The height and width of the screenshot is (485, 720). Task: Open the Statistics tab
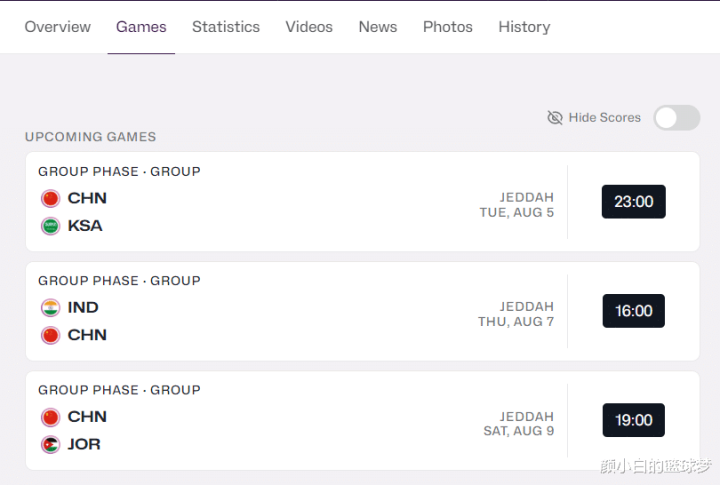[x=226, y=27]
